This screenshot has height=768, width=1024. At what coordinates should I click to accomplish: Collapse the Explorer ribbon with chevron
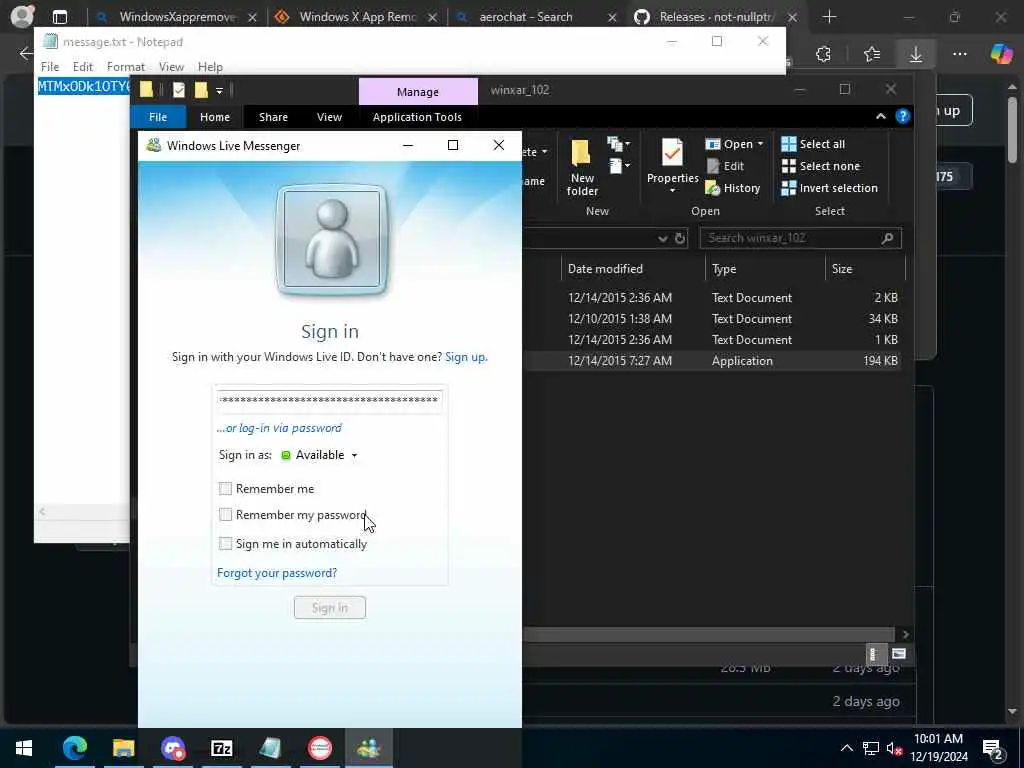pyautogui.click(x=880, y=116)
